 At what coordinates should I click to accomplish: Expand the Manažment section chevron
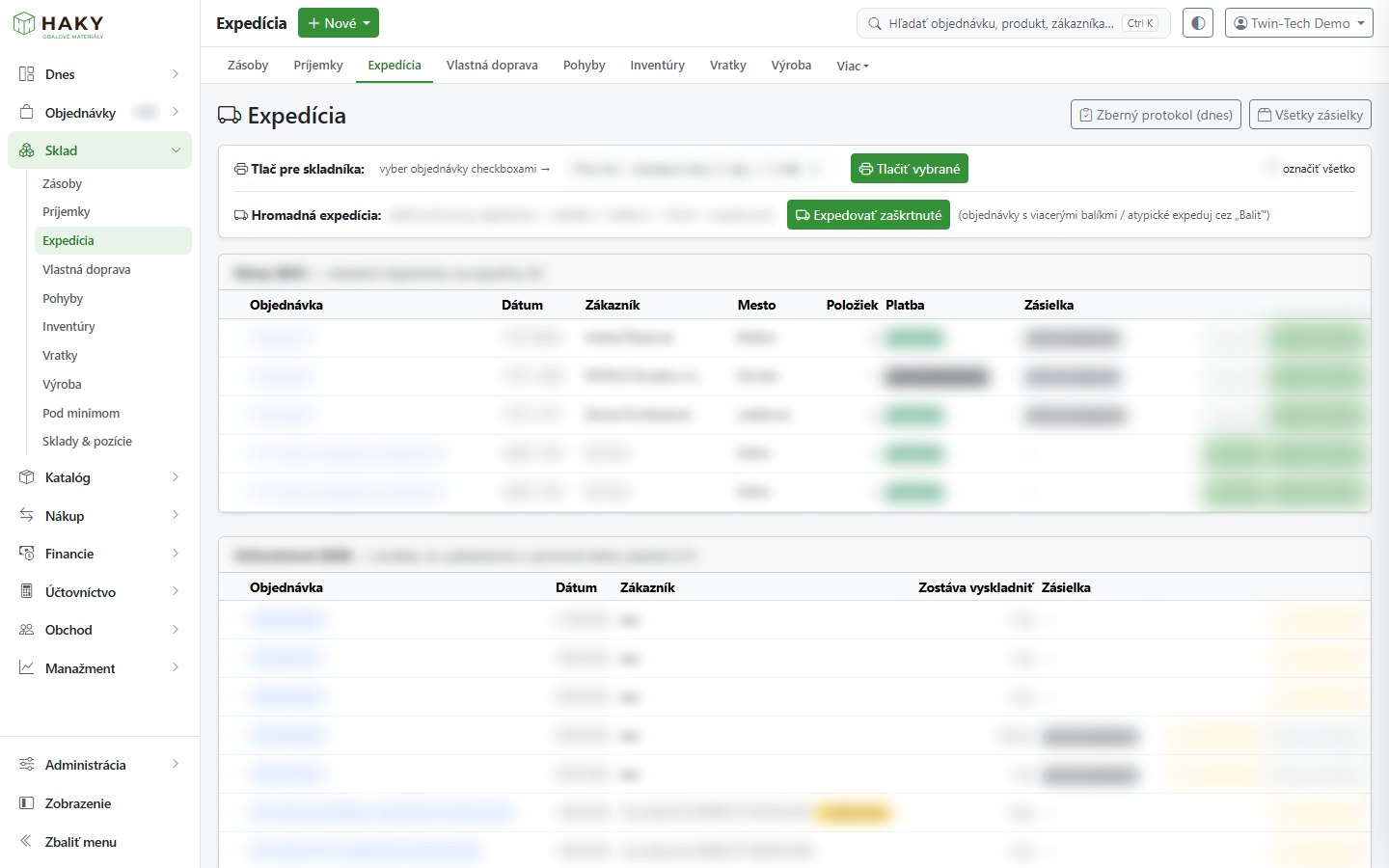pyautogui.click(x=176, y=667)
